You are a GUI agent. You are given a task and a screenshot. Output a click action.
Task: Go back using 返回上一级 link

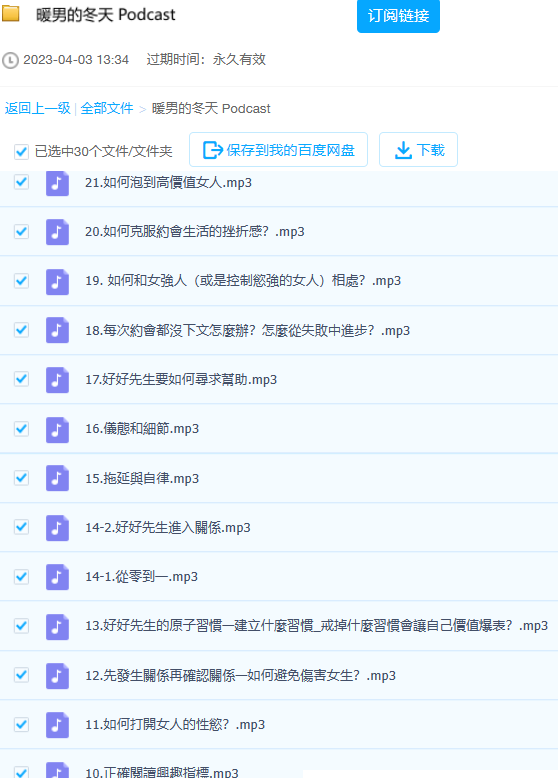click(38, 108)
